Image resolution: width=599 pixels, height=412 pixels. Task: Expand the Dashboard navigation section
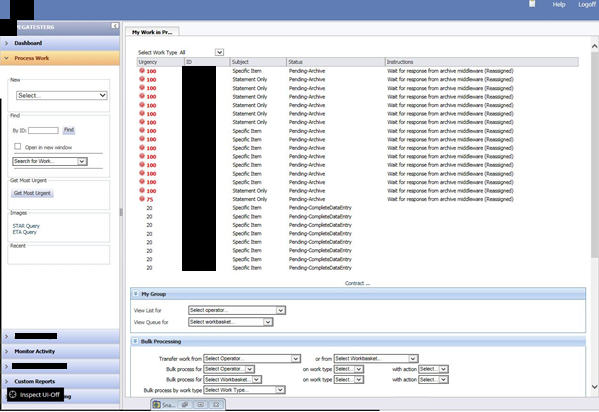60,43
